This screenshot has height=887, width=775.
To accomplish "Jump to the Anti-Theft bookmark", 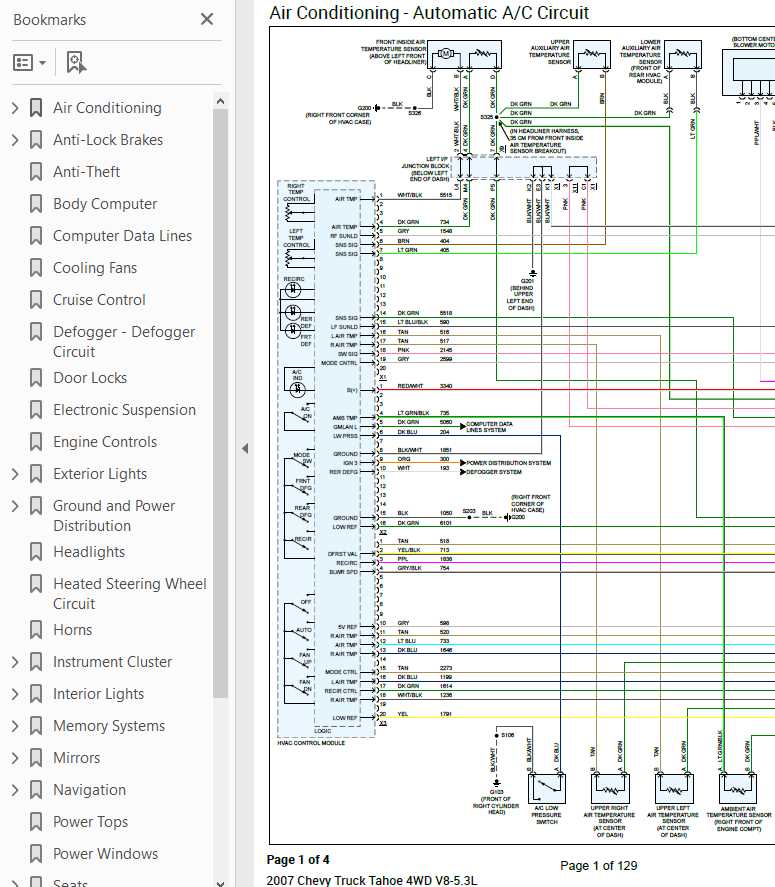I will 87,172.
